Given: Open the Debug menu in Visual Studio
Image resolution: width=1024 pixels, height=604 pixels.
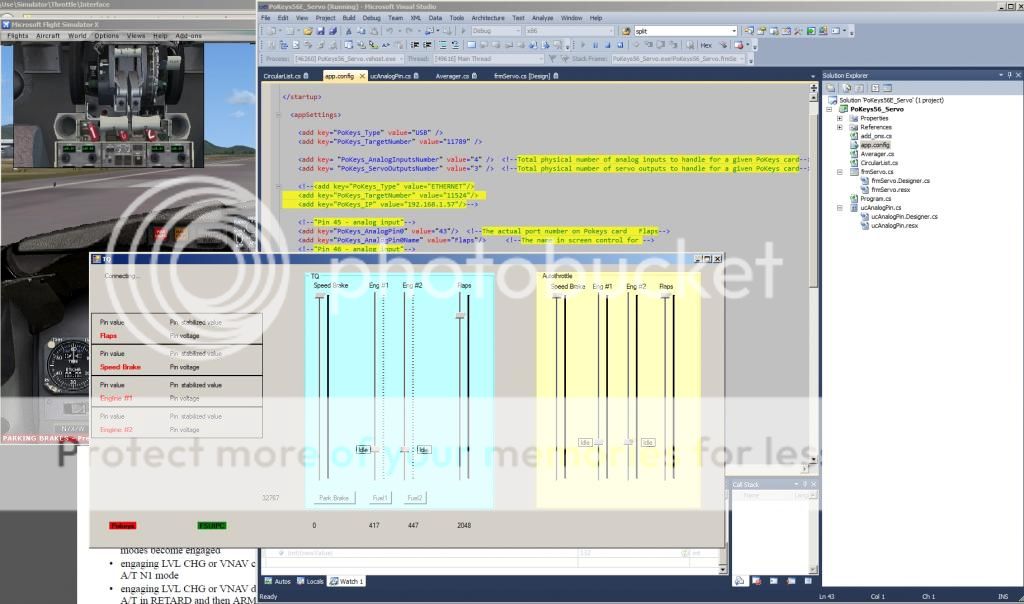Looking at the screenshot, I should 371,18.
